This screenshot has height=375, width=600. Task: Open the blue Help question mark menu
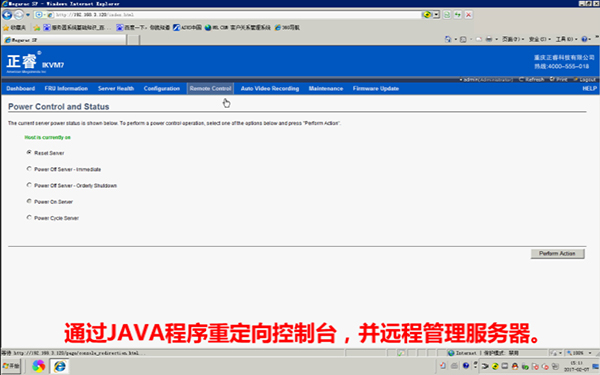586,39
